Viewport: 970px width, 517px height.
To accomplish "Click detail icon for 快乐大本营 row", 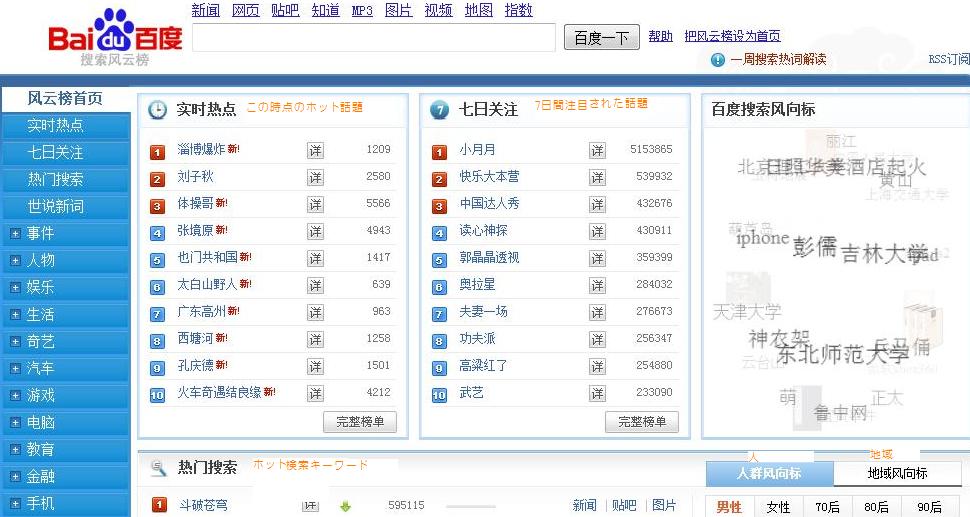I will click(598, 177).
